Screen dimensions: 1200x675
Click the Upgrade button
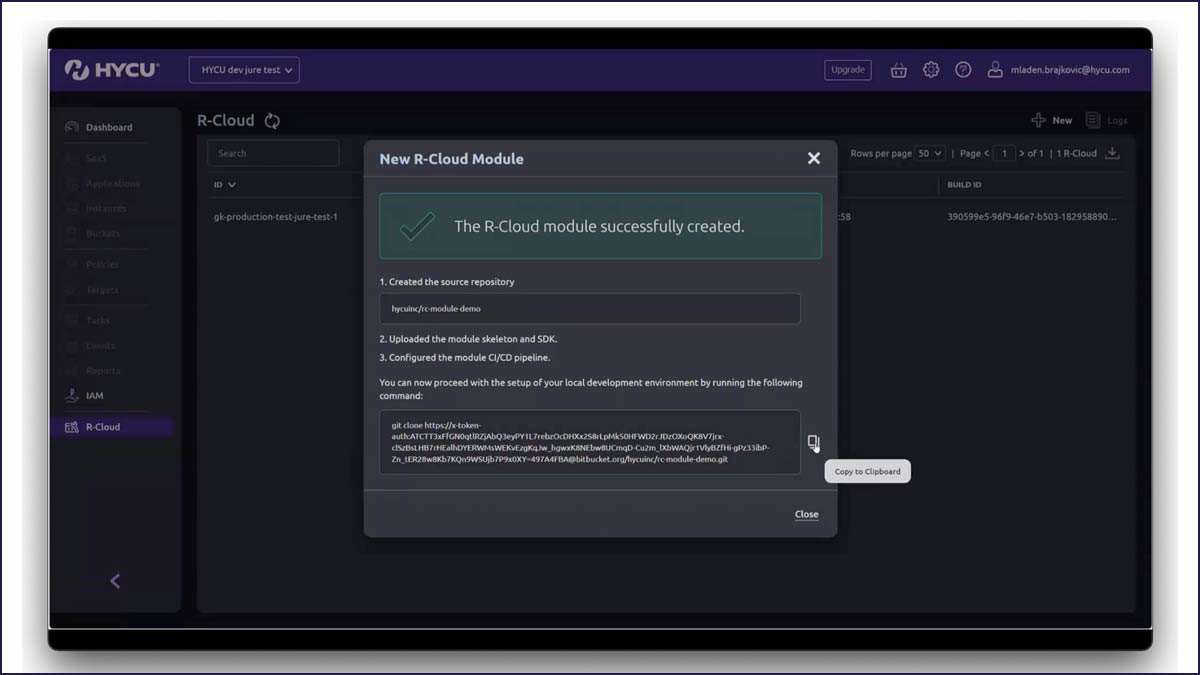click(847, 70)
